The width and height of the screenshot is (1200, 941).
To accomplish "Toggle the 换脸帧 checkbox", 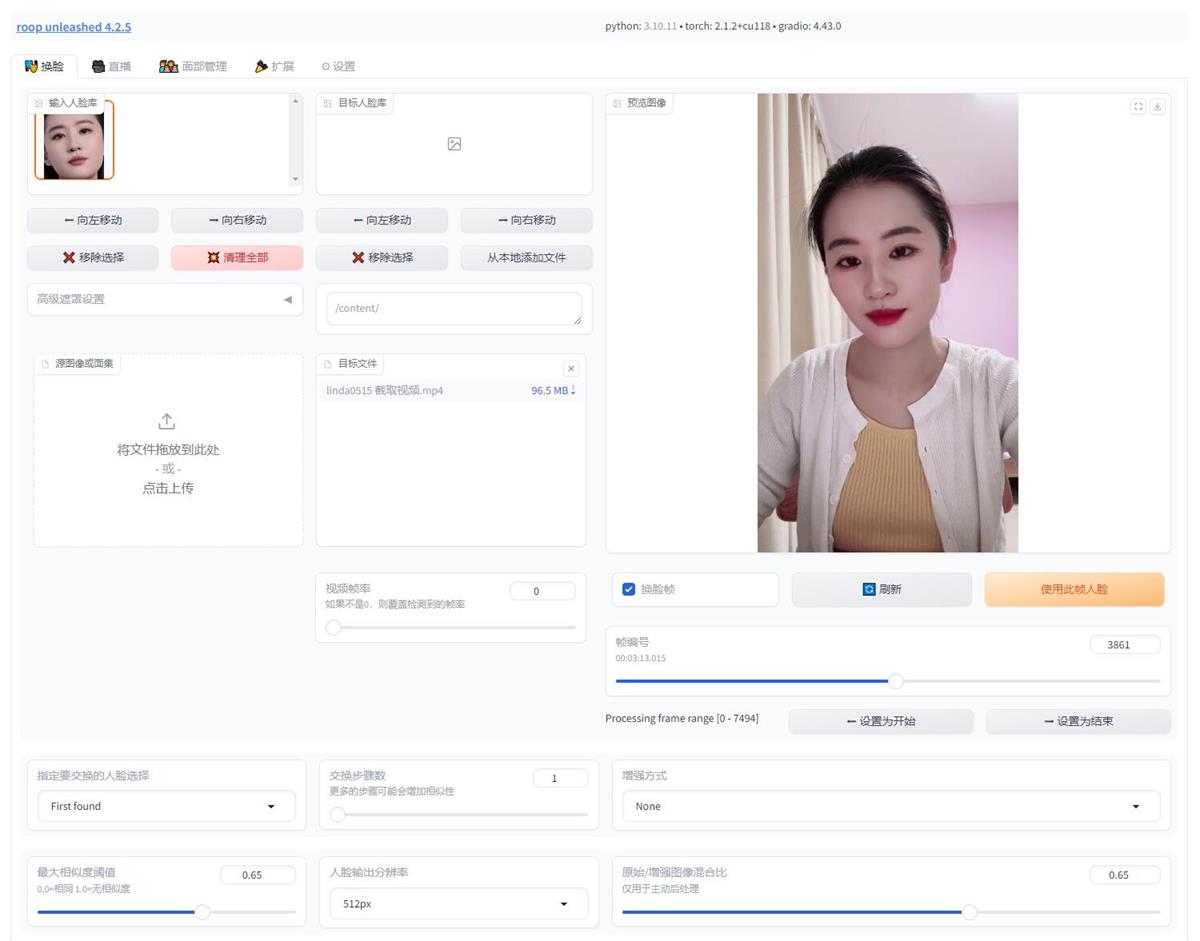I will 628,589.
